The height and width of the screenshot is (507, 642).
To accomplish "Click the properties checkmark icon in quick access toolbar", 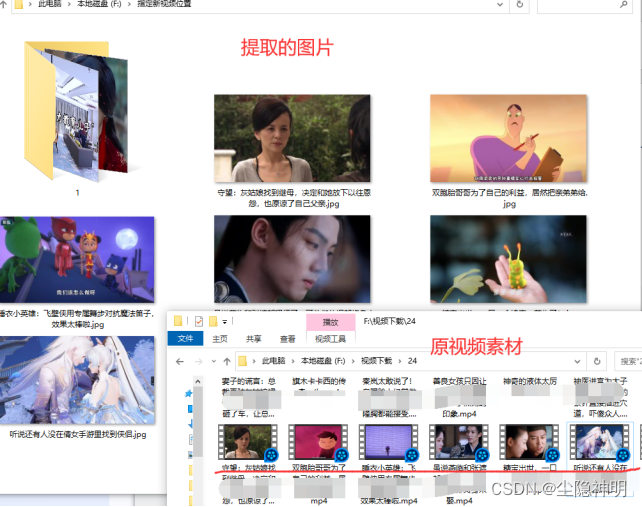I will [199, 321].
